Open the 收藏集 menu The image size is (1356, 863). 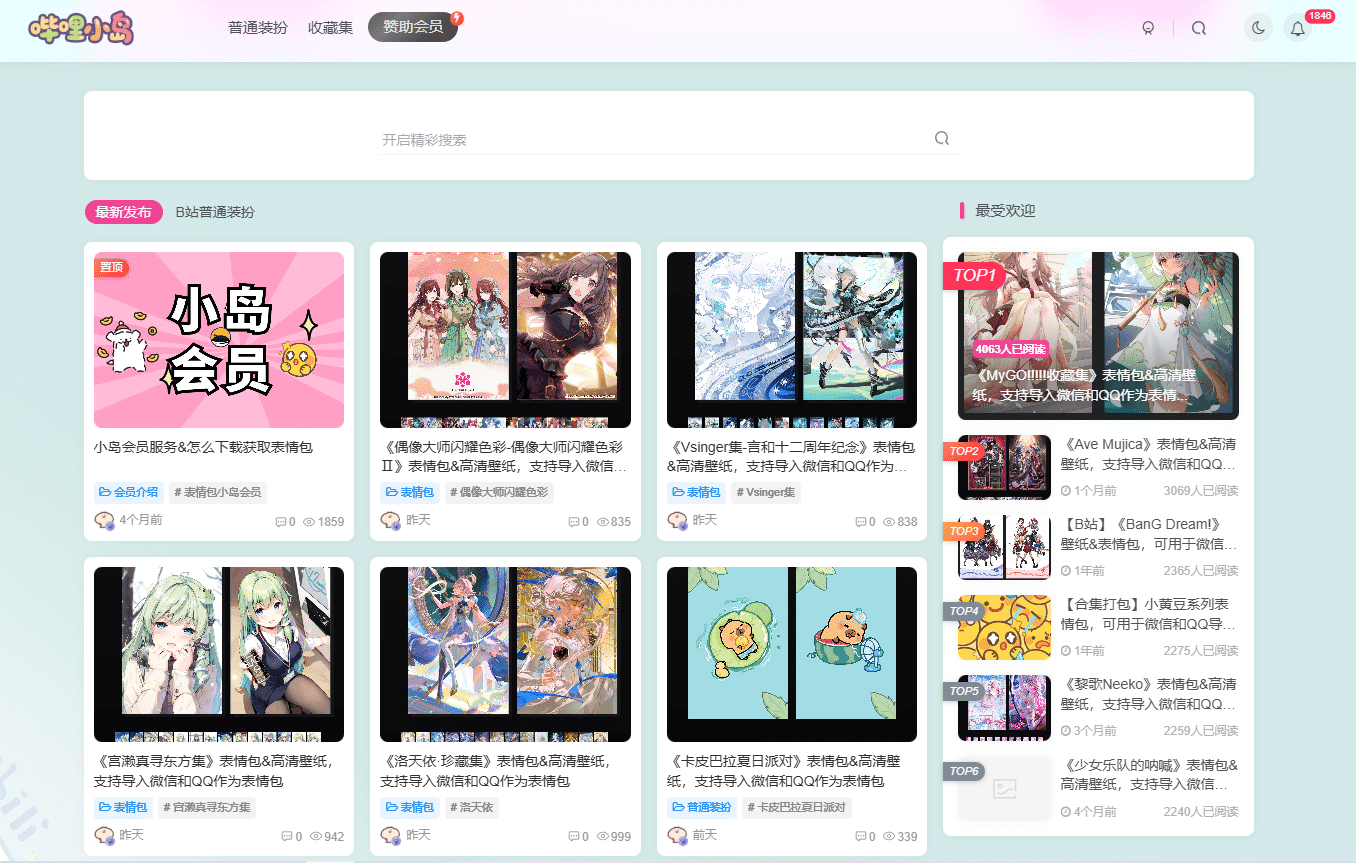tap(330, 28)
